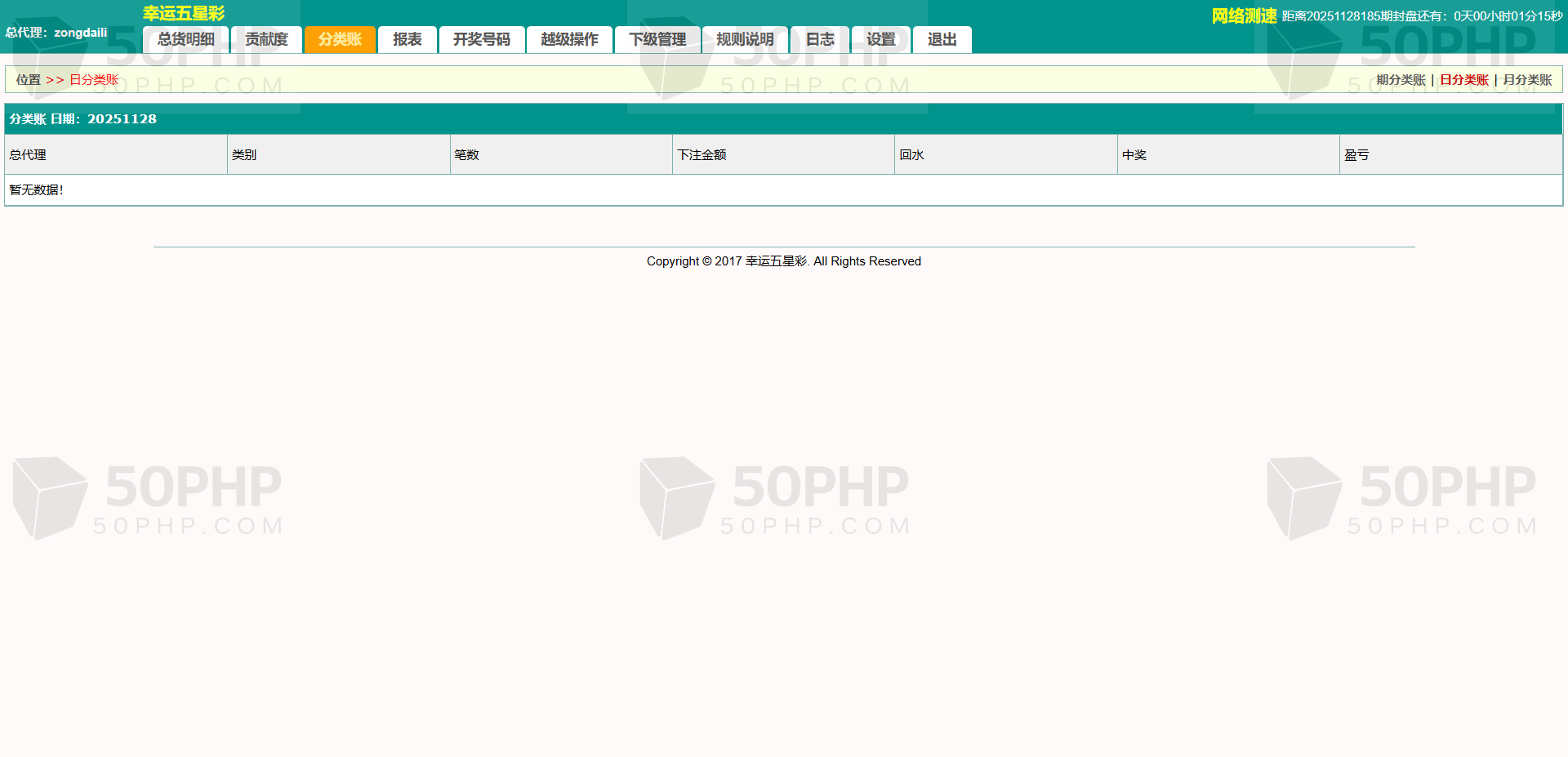Screen dimensions: 1568x757
Task: Click the 幸运五星彩 site title
Action: coord(184,13)
